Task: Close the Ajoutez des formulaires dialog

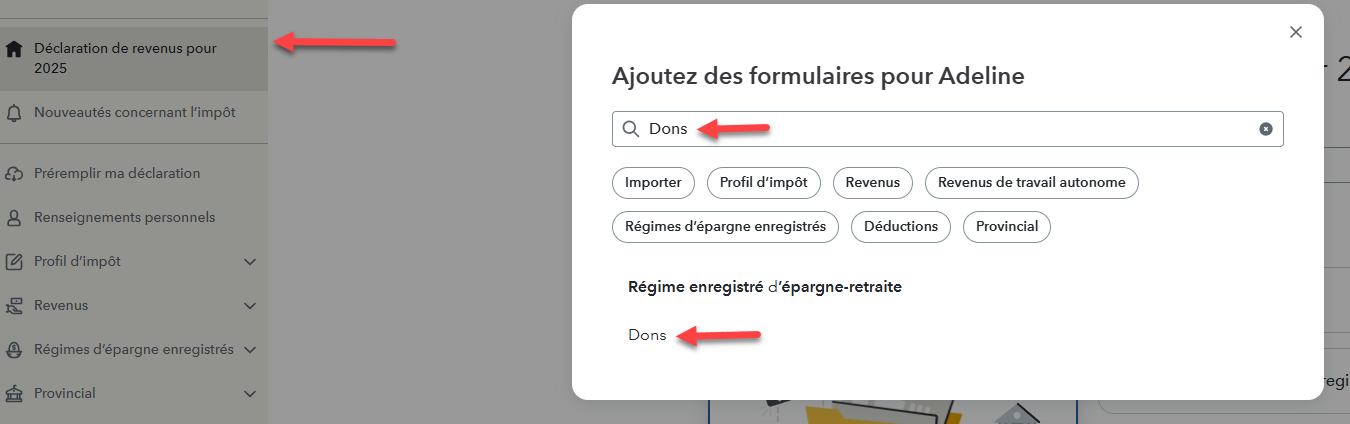Action: pyautogui.click(x=1296, y=32)
